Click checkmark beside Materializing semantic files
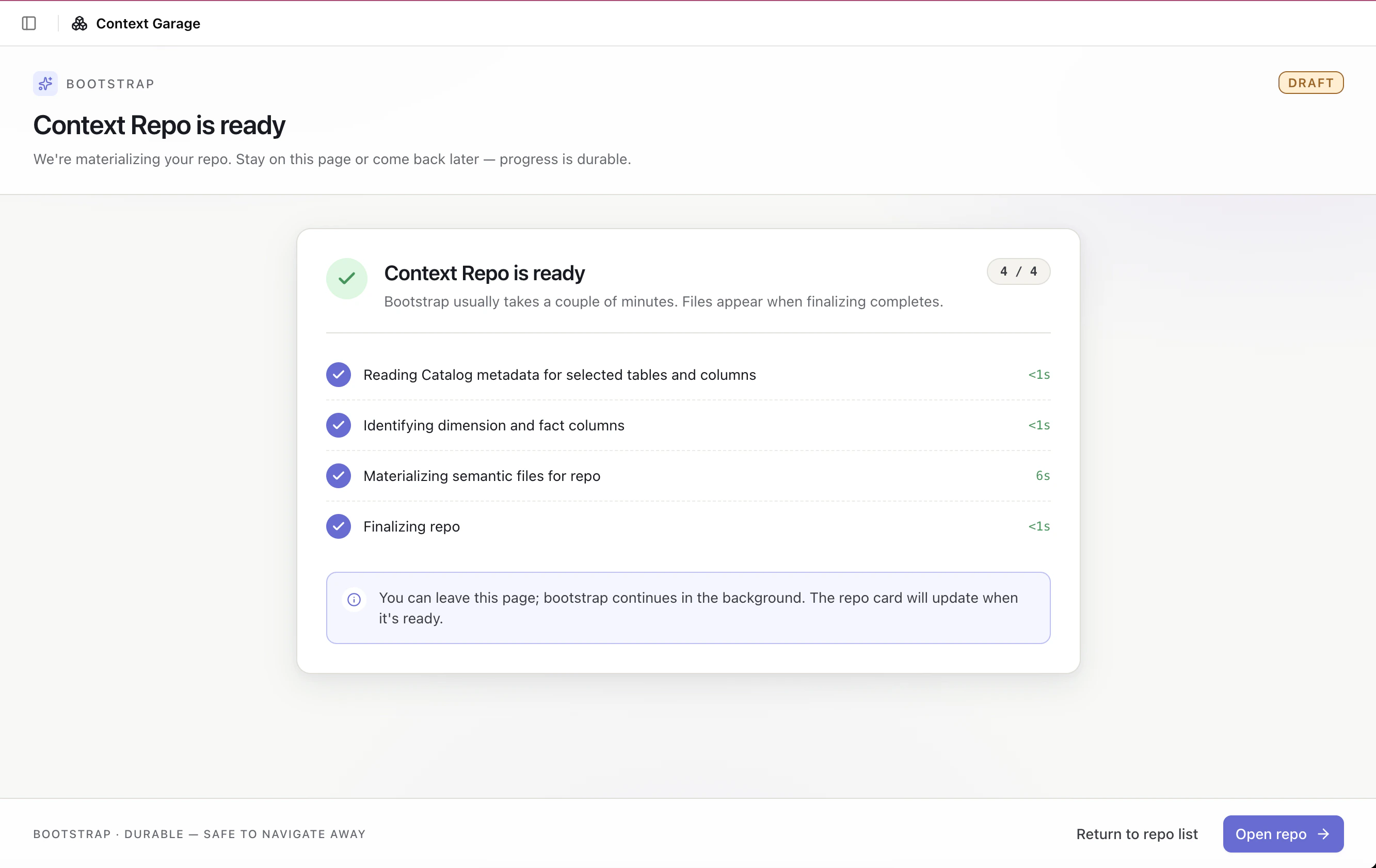Screen dimensions: 1376x868 point(339,476)
